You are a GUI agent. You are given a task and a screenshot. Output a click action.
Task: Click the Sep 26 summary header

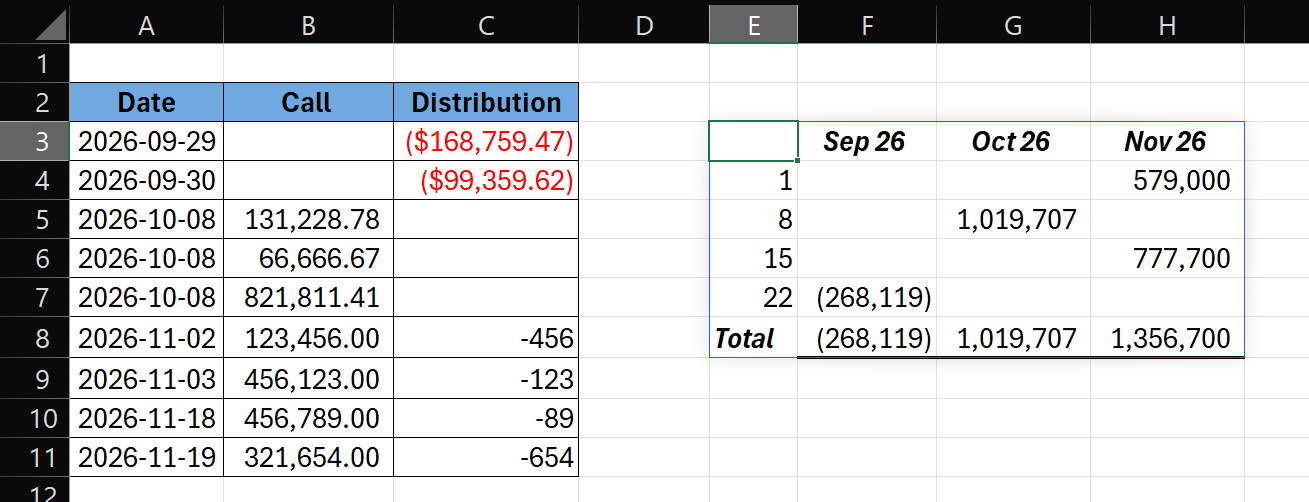868,141
